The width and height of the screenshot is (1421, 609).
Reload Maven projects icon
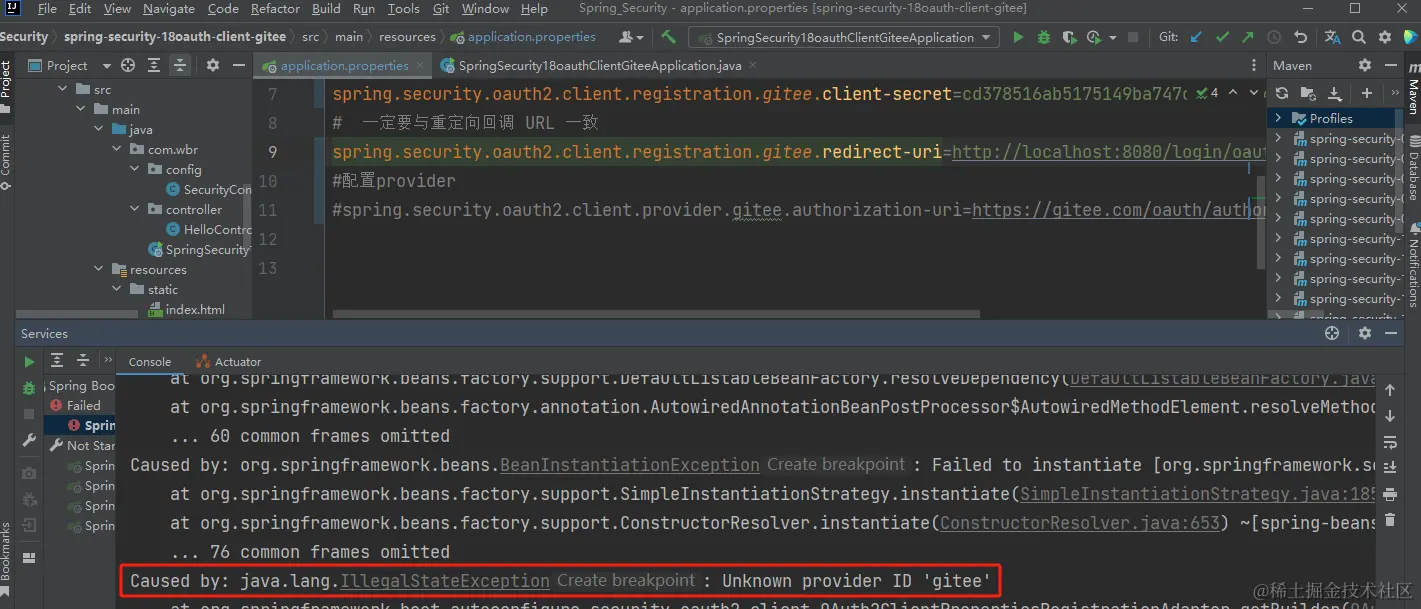[1282, 93]
